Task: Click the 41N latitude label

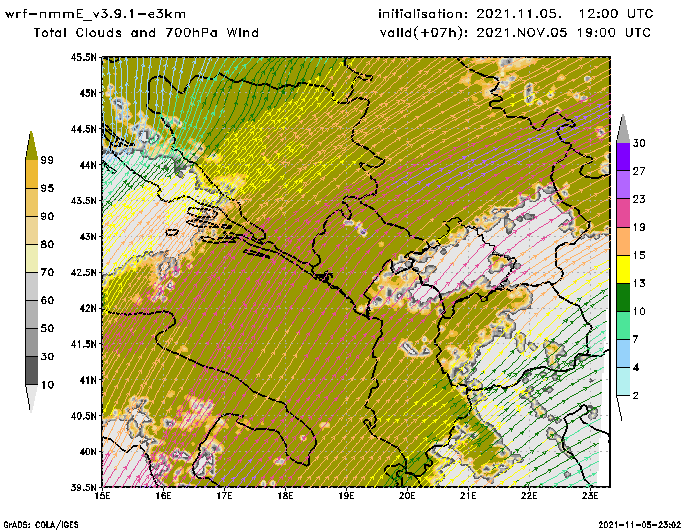Action: click(x=88, y=380)
